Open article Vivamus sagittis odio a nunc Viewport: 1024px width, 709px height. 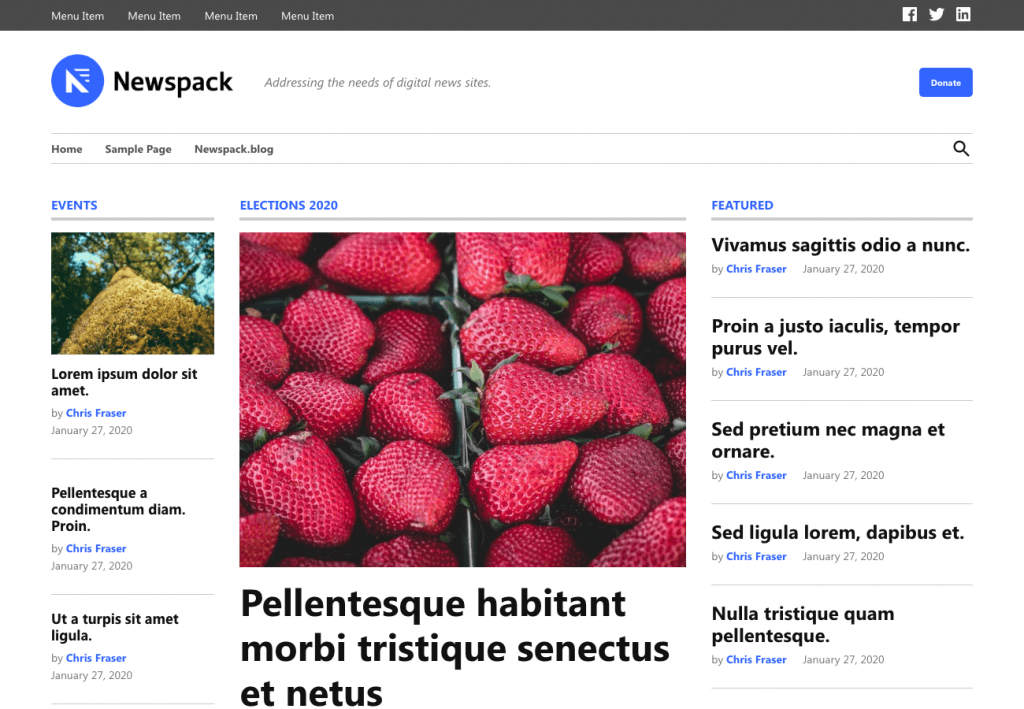[840, 245]
